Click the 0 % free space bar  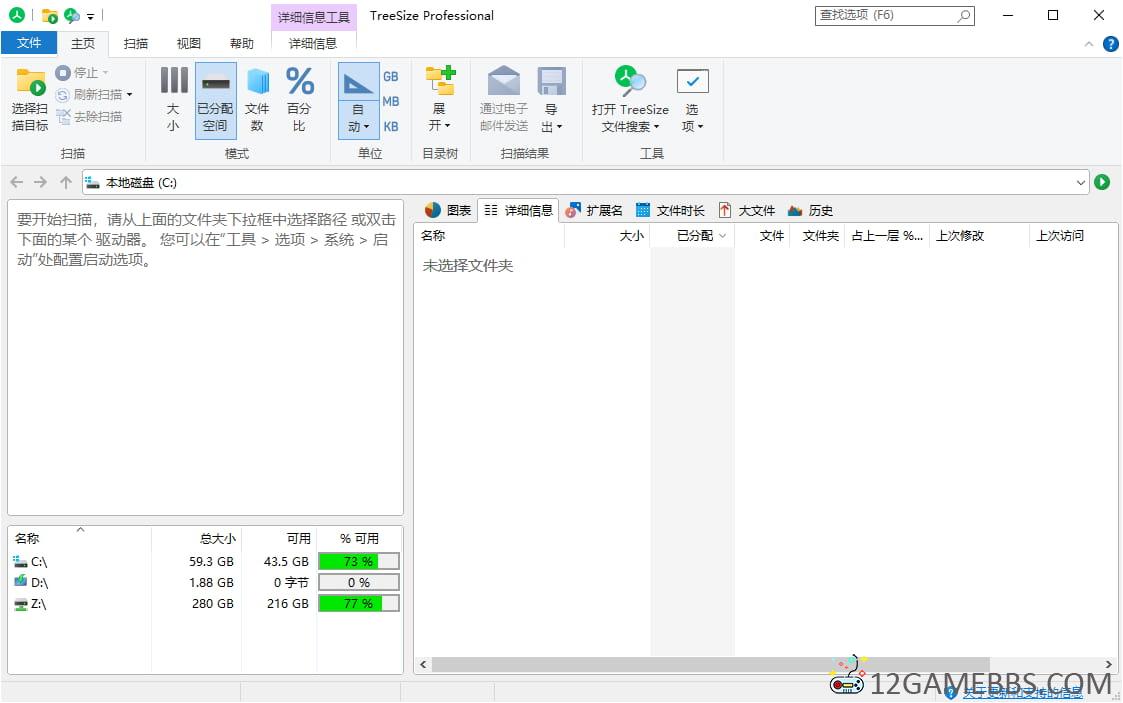[359, 583]
